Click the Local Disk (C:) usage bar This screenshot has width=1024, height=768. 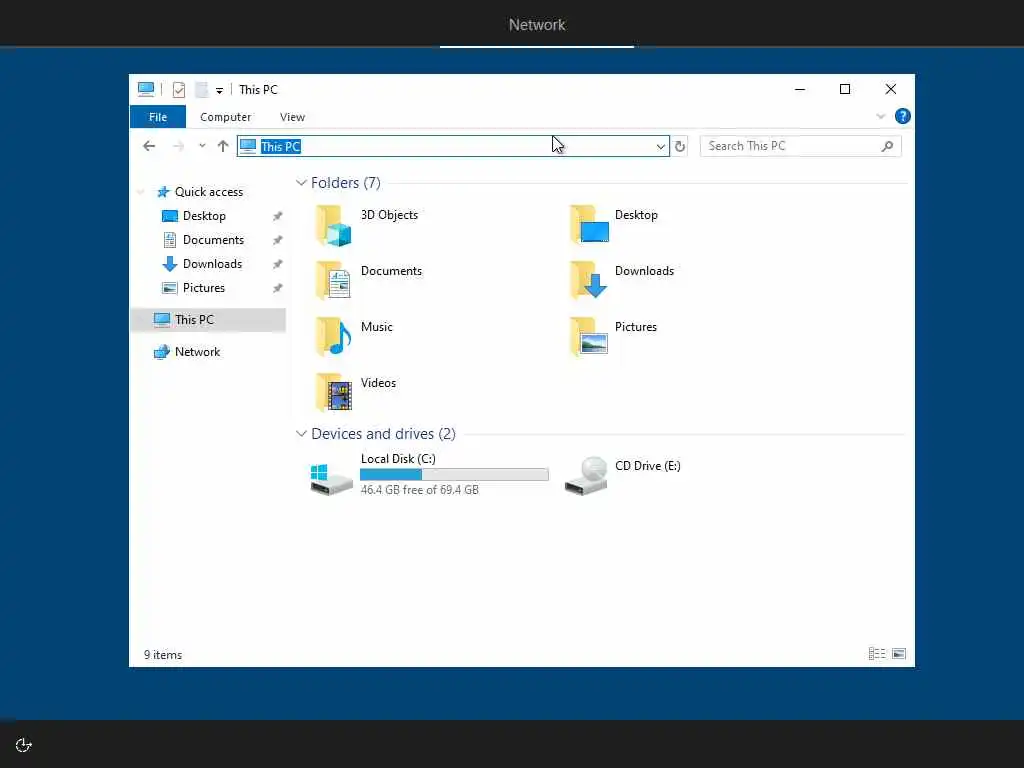(454, 475)
